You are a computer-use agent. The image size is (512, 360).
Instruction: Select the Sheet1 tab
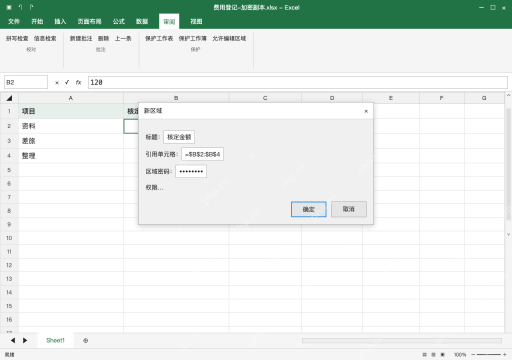[x=55, y=340]
